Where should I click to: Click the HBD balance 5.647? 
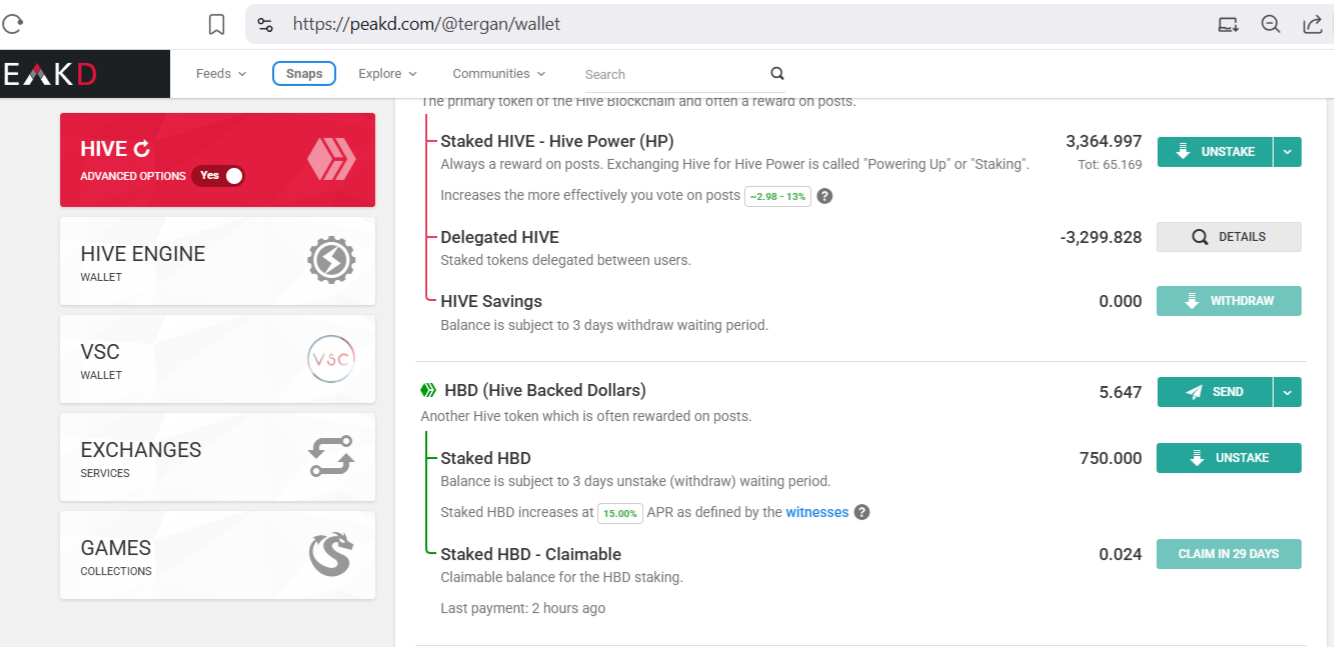(1120, 392)
